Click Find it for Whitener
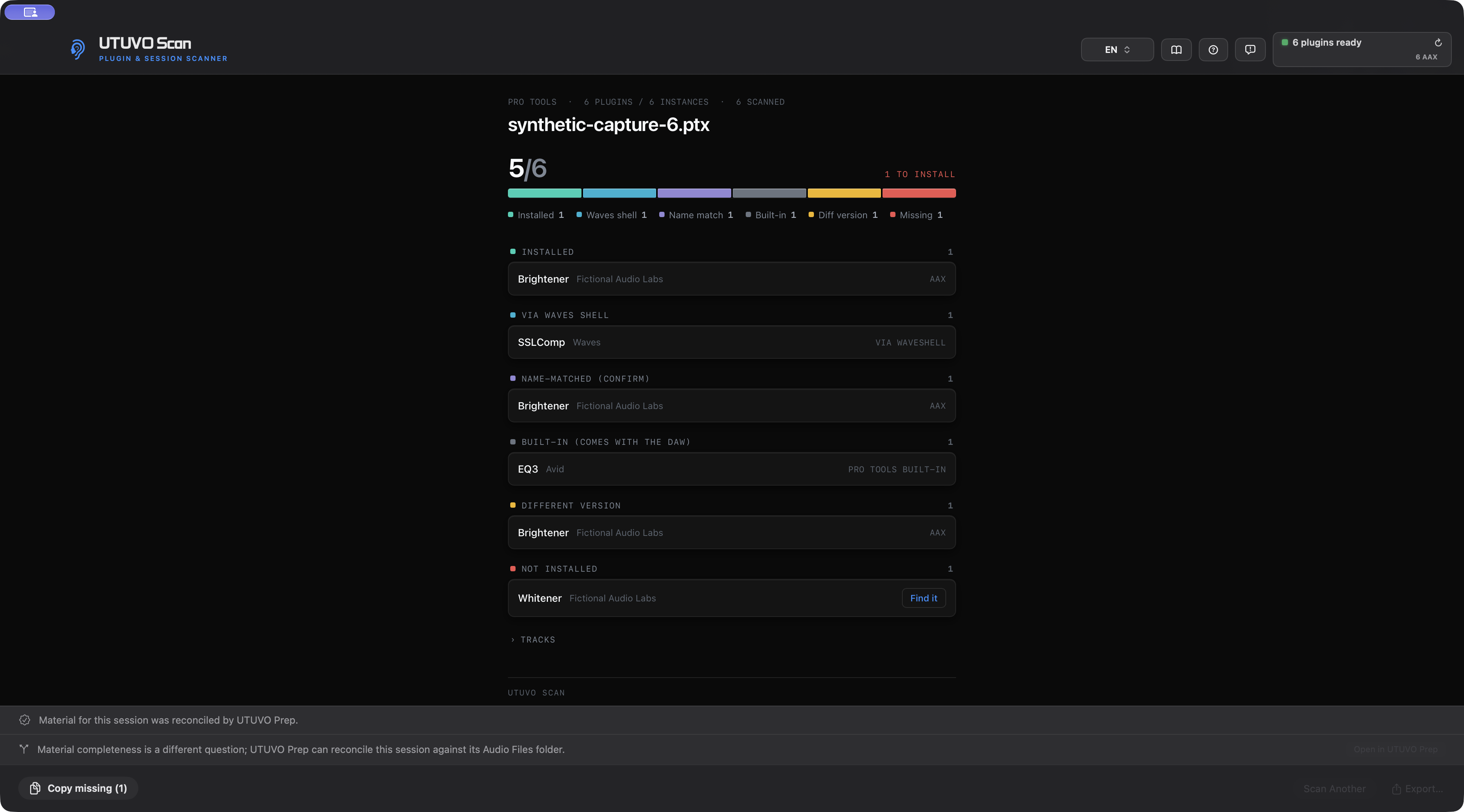 (924, 598)
